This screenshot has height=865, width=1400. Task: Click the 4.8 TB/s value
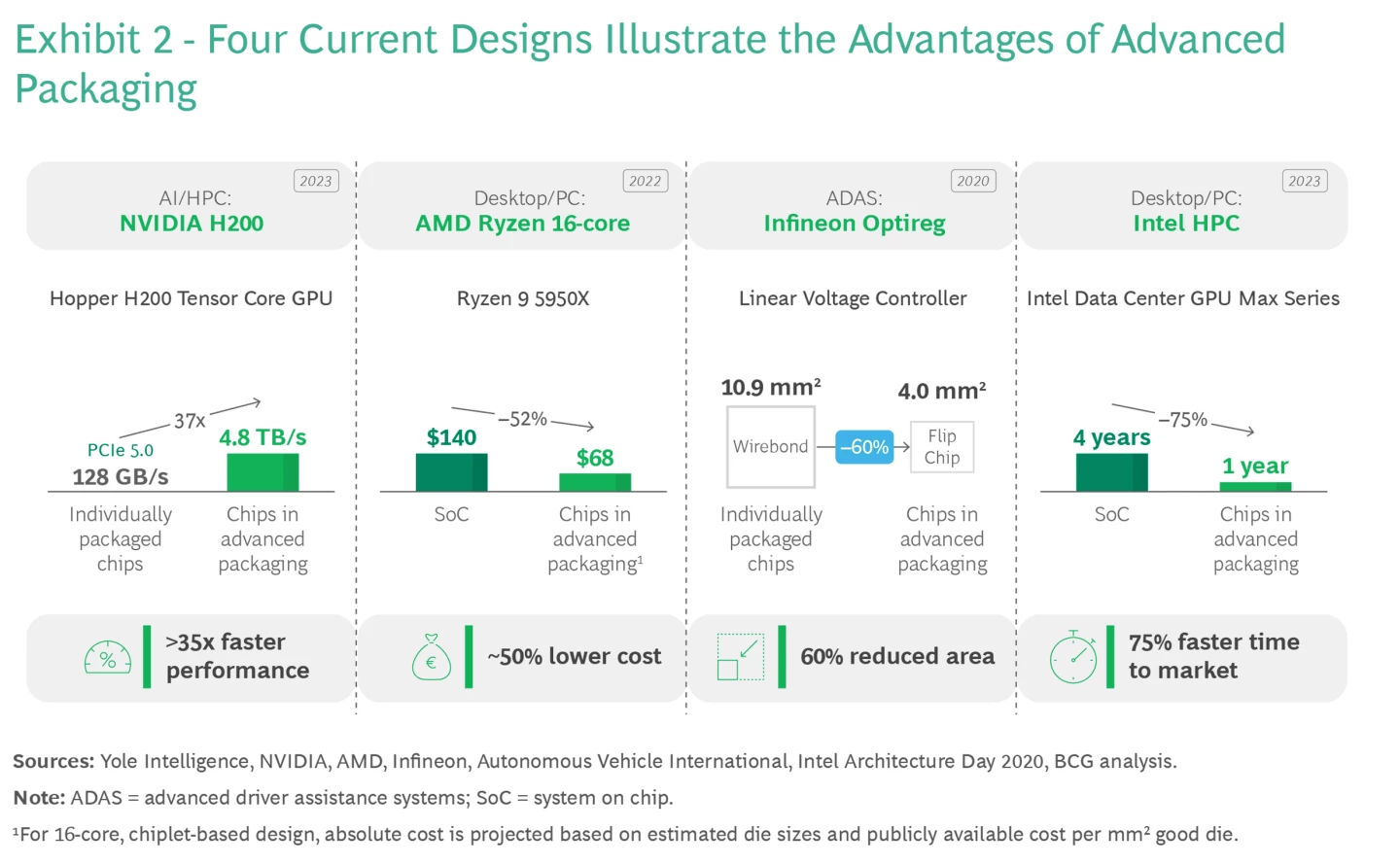tap(262, 437)
